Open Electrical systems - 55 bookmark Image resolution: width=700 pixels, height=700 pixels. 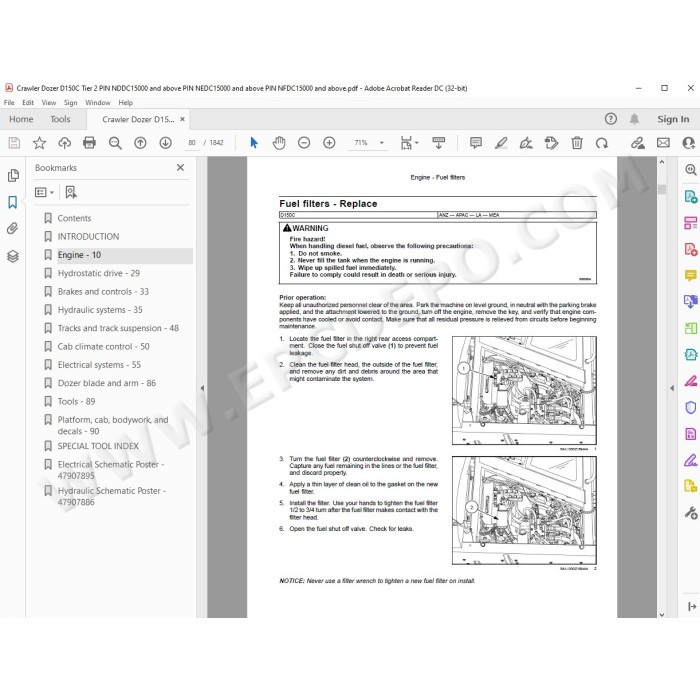click(x=99, y=365)
